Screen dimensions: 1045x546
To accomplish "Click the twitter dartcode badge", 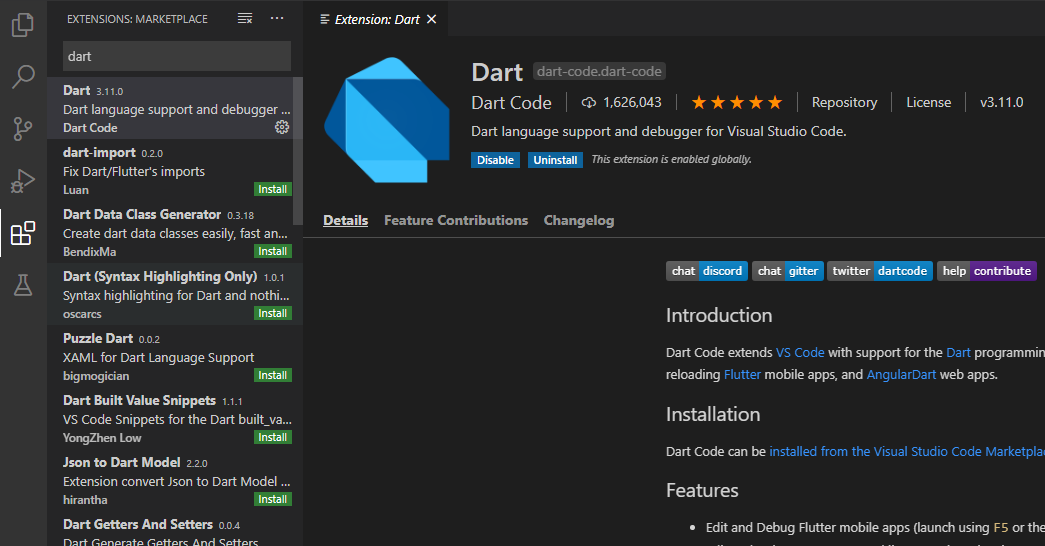I will pos(880,271).
